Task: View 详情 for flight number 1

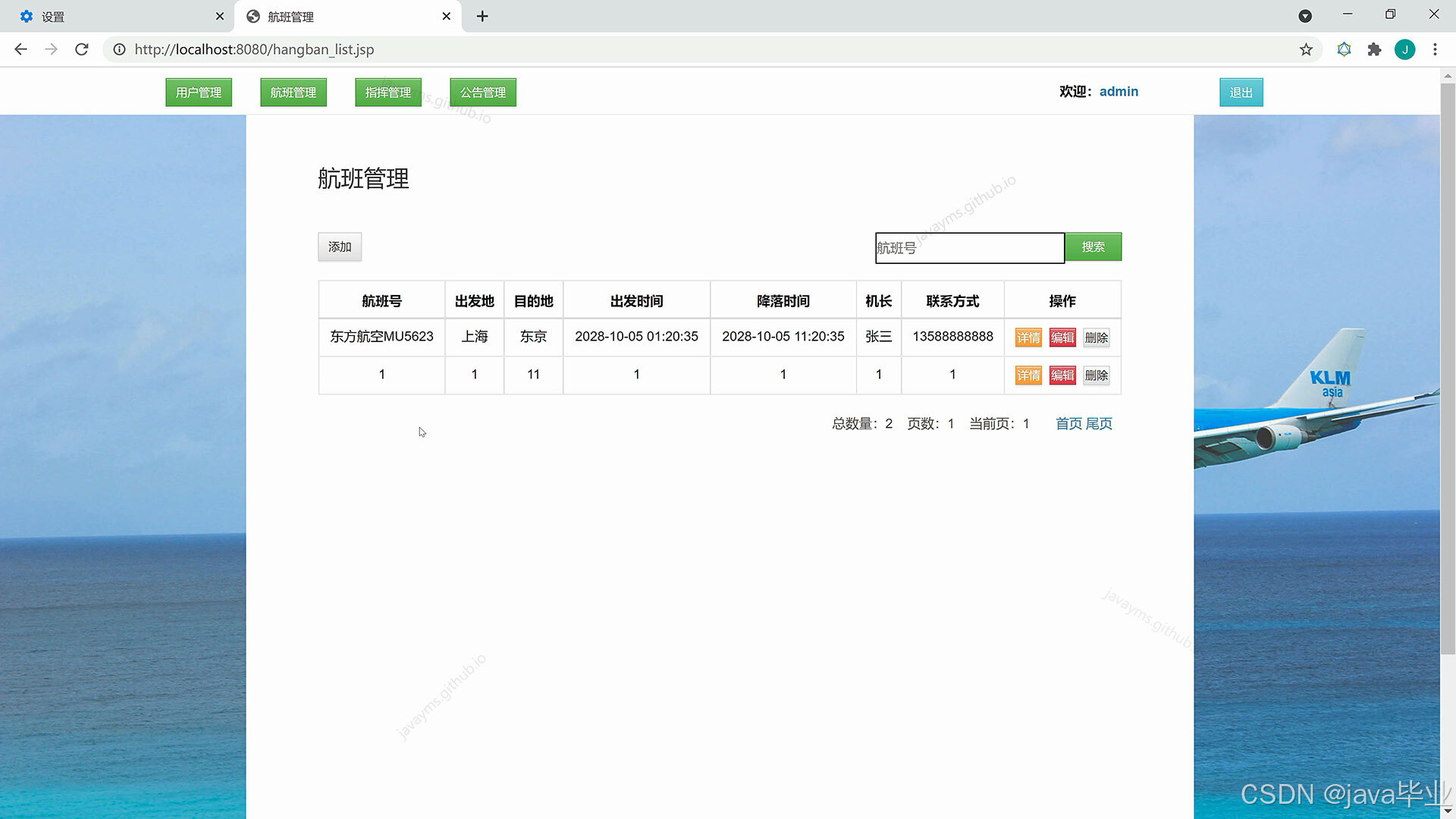Action: 1028,375
